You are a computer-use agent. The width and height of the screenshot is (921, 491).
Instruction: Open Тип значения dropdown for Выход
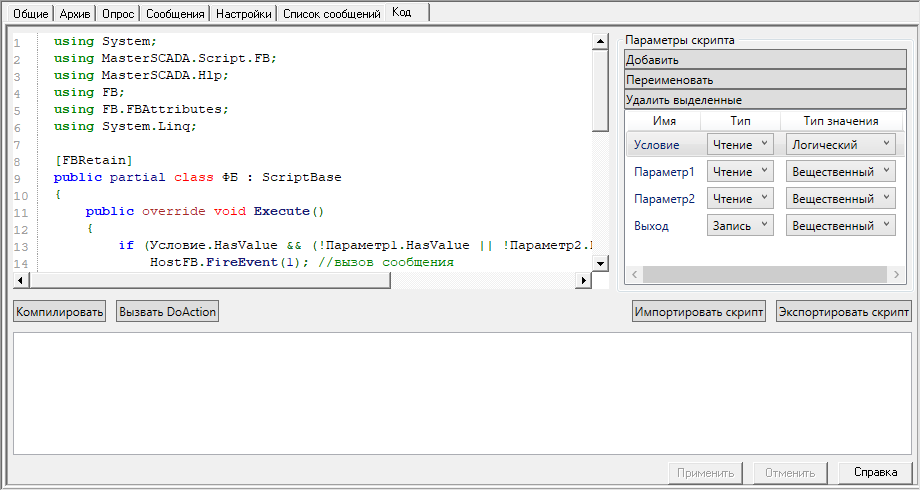click(841, 226)
